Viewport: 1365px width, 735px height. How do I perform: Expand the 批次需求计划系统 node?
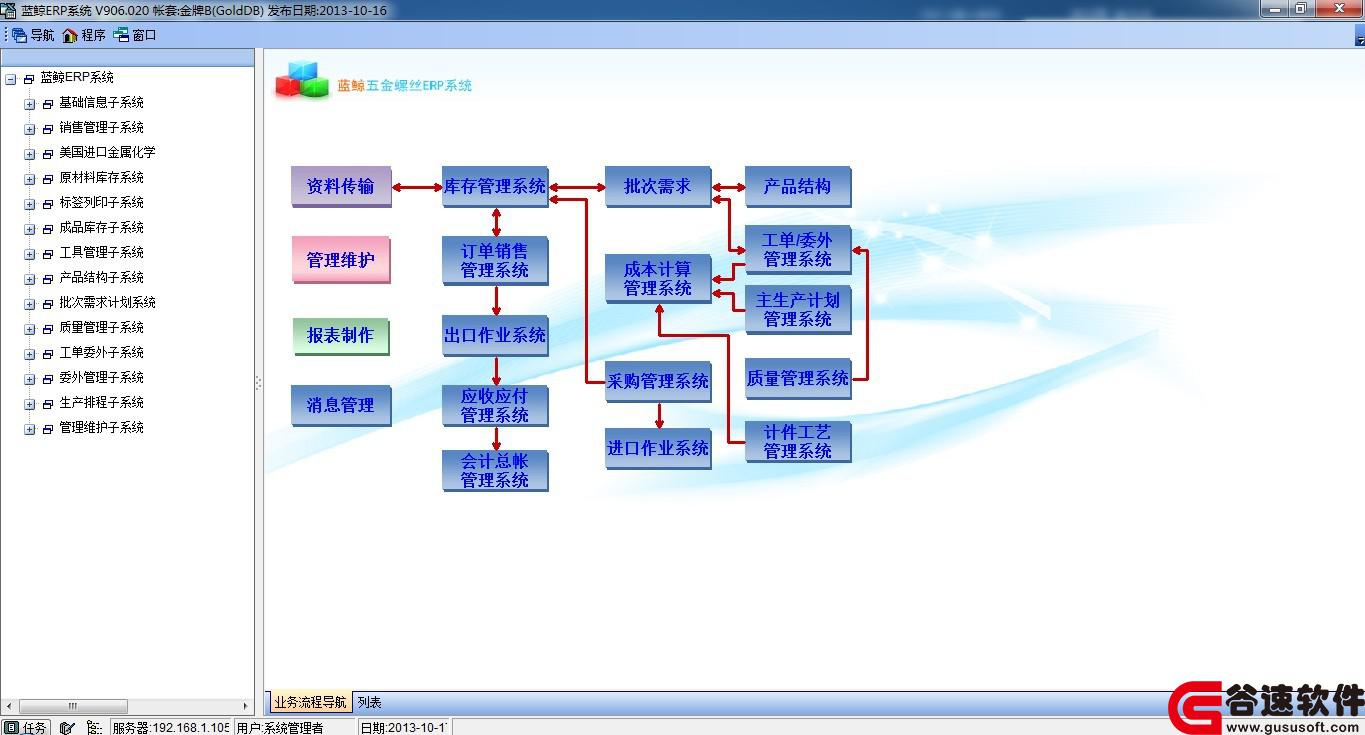pos(30,303)
